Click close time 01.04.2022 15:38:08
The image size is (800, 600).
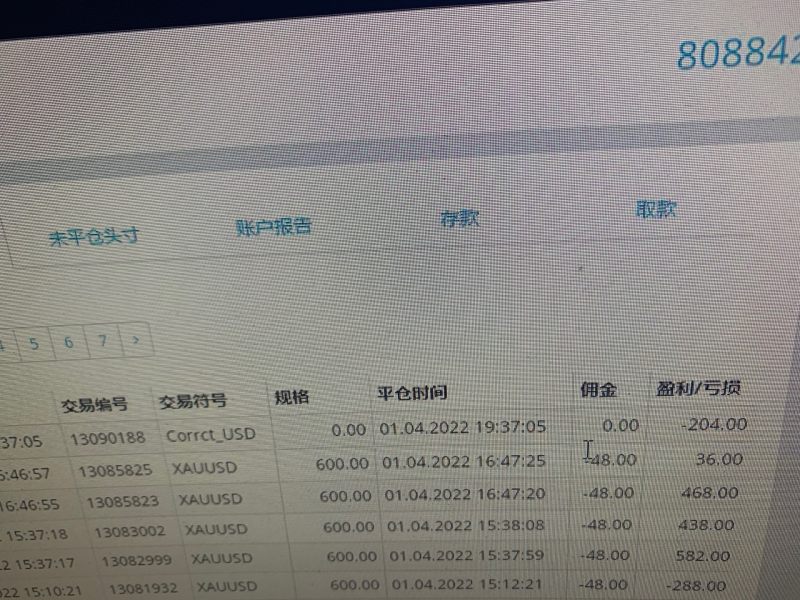coord(466,526)
